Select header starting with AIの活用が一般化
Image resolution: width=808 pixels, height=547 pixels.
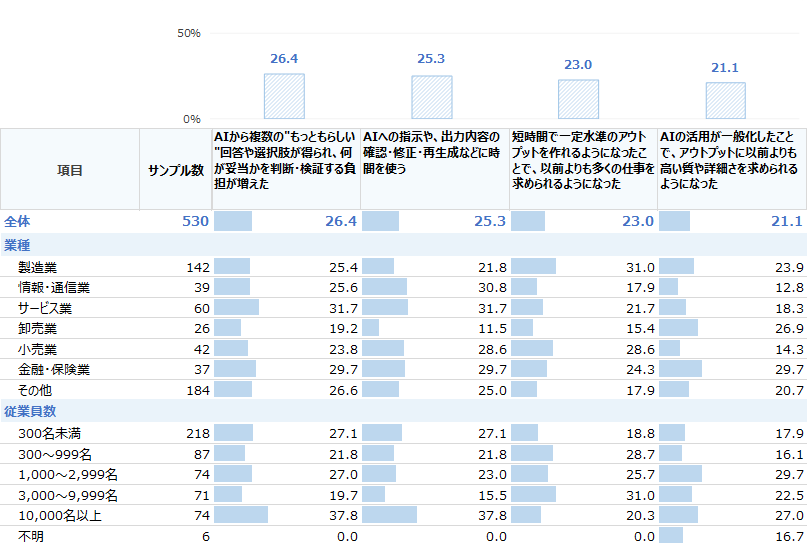(x=729, y=160)
